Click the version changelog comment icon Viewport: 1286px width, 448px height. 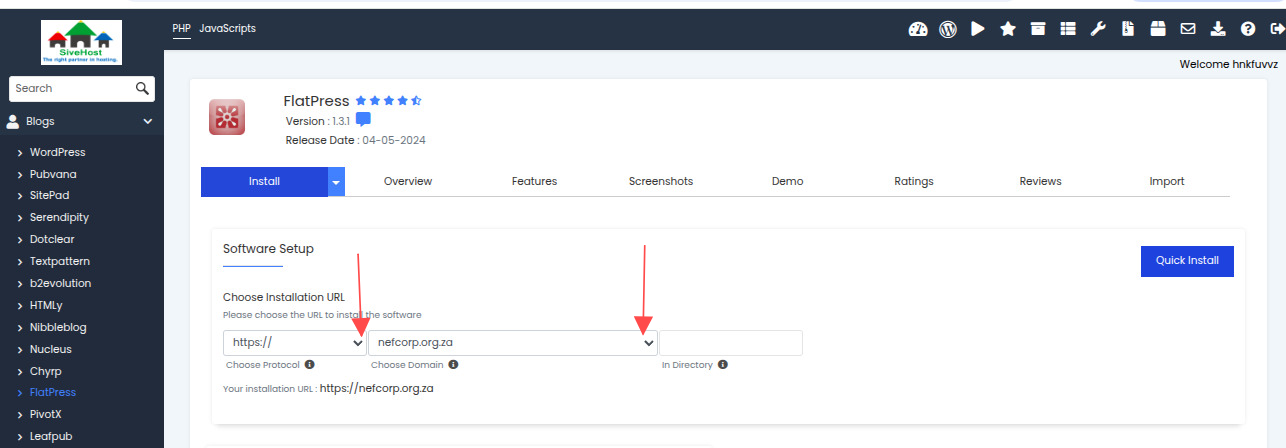pyautogui.click(x=363, y=119)
